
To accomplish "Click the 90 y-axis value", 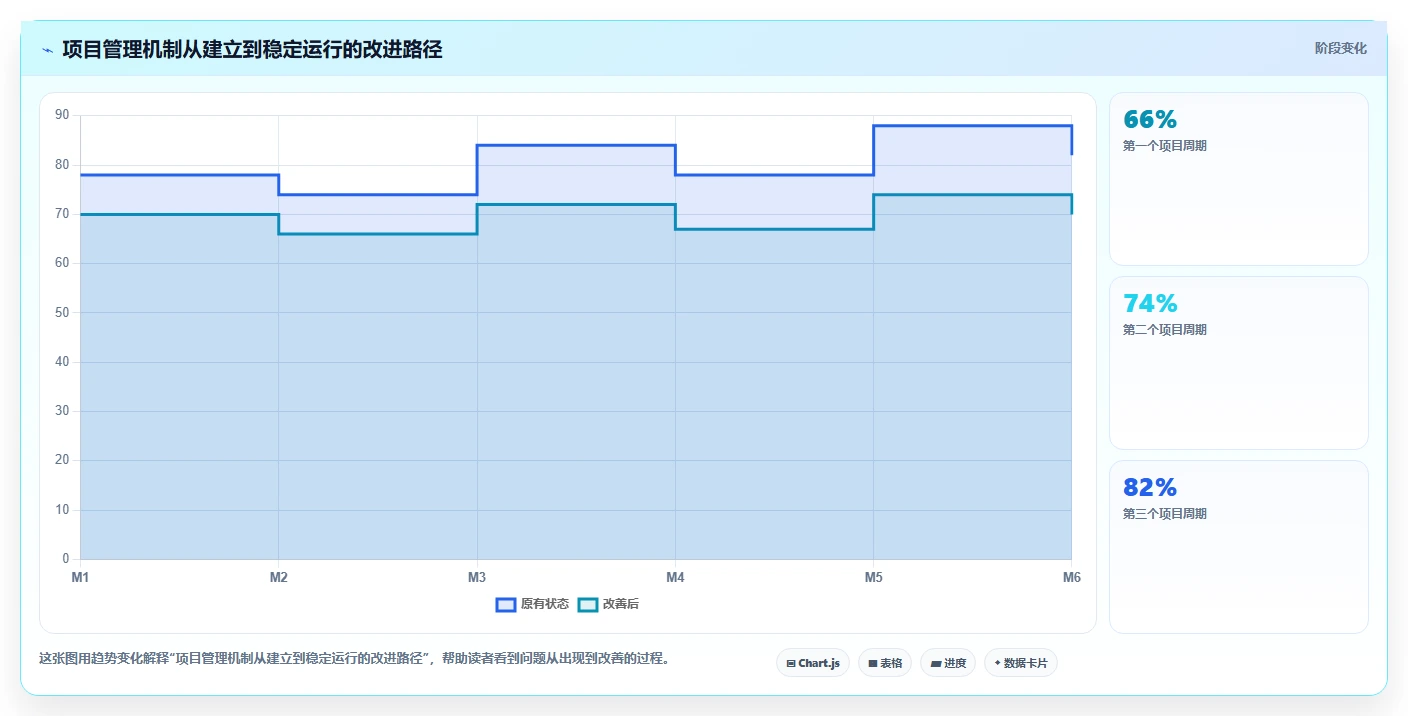I will (62, 115).
